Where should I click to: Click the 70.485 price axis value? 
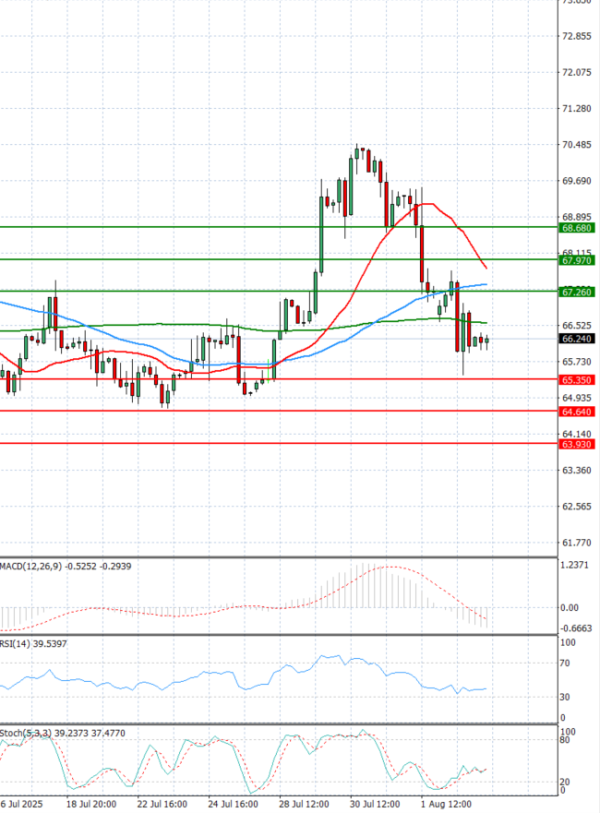pos(577,145)
